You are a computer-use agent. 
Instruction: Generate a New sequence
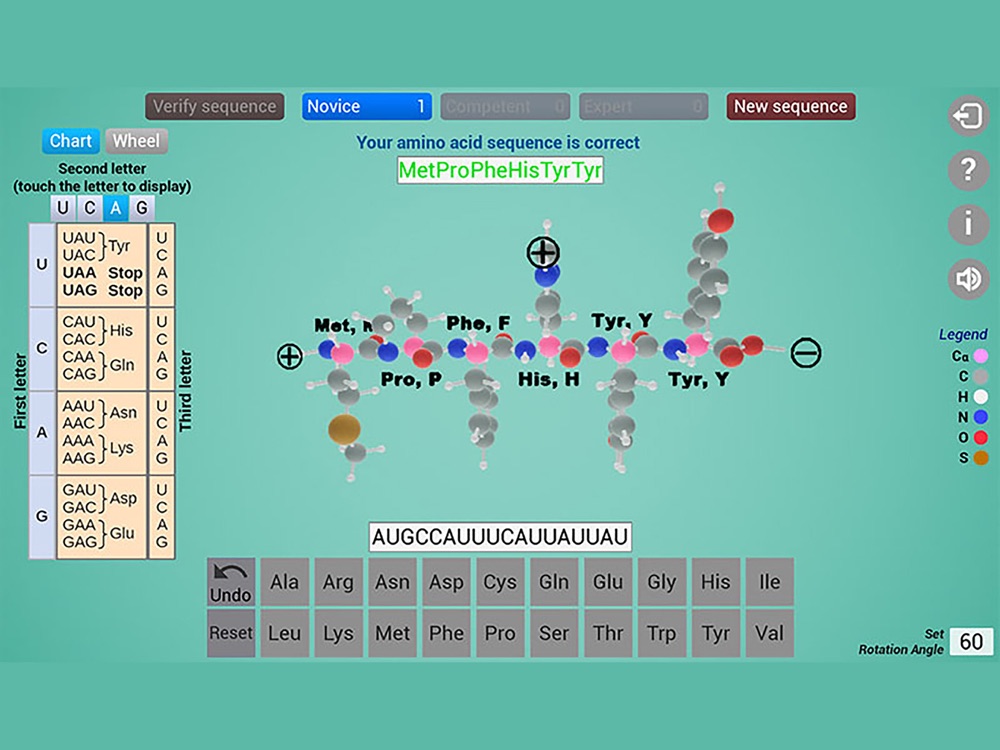[790, 107]
